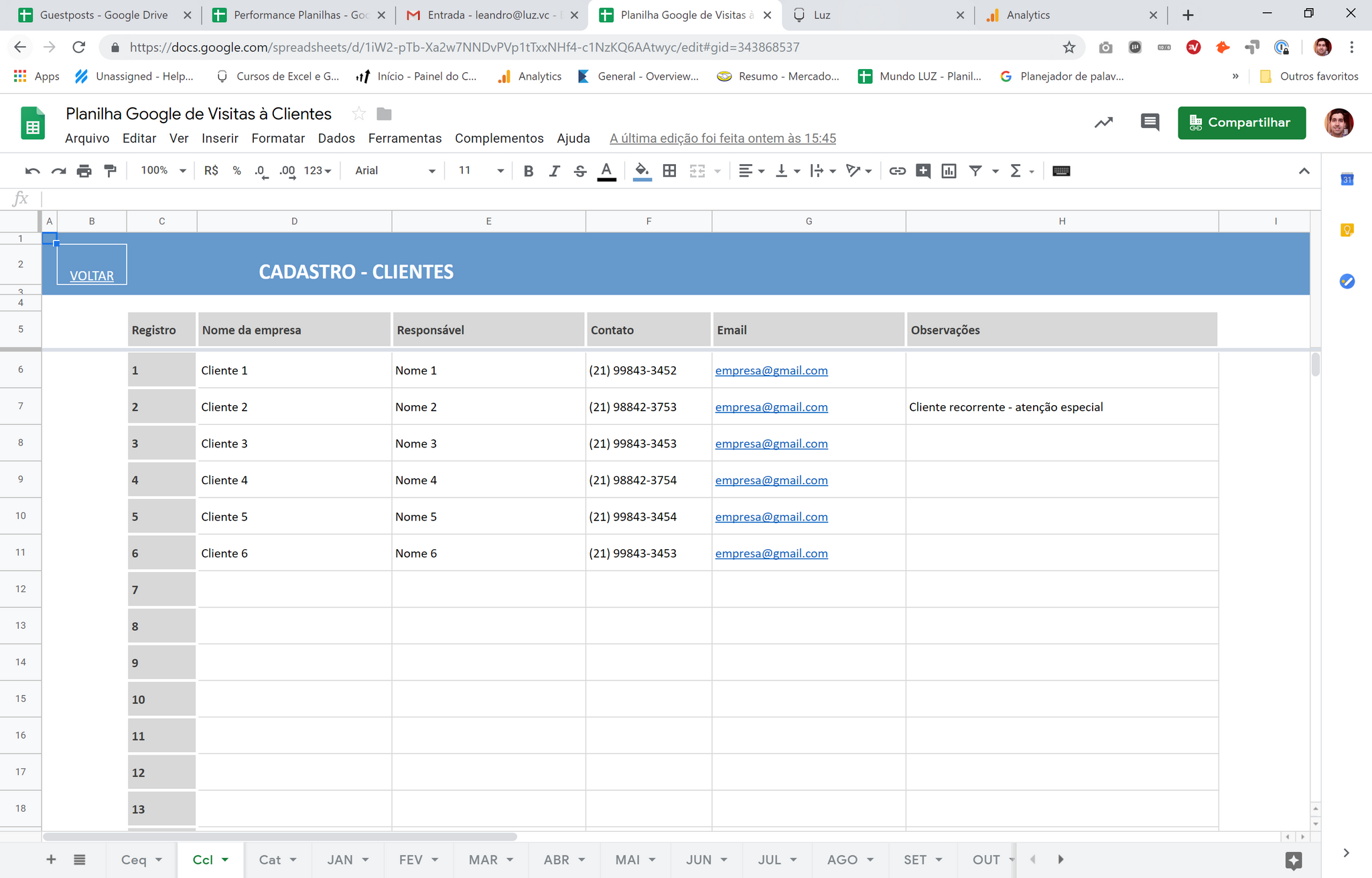Open the functions sigma icon
Screen dimensions: 1372x878
(x=1016, y=171)
